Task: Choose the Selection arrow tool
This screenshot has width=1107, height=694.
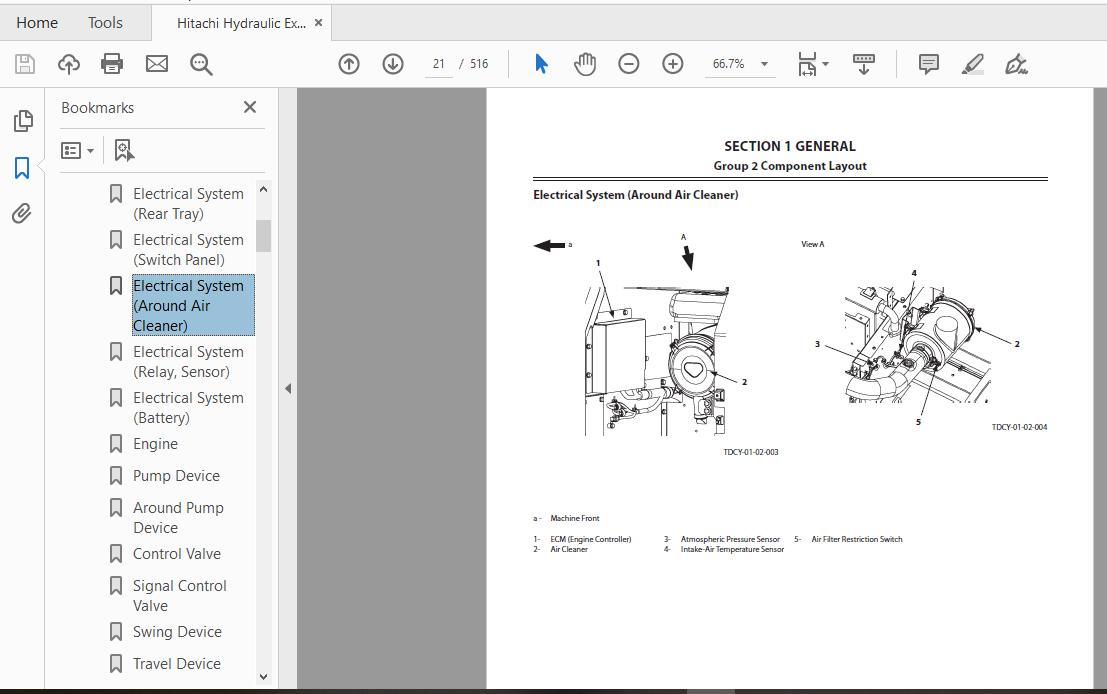Action: click(541, 64)
